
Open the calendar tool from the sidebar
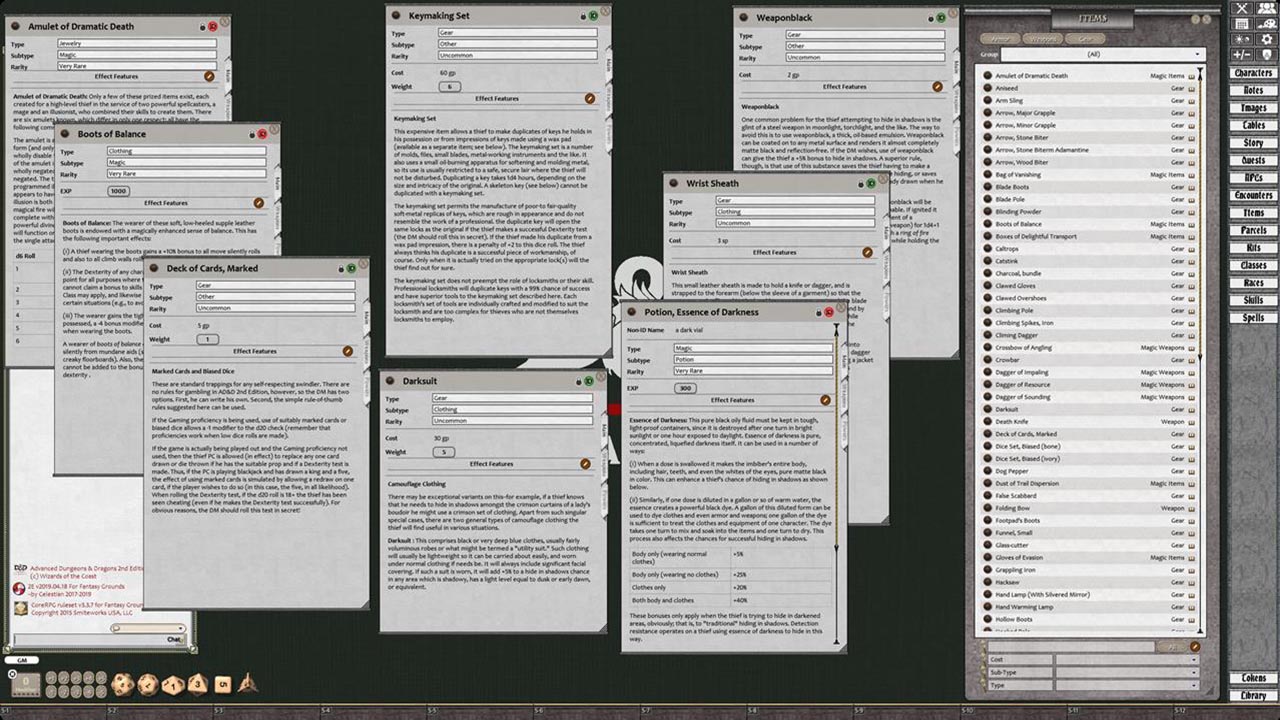click(x=1243, y=23)
